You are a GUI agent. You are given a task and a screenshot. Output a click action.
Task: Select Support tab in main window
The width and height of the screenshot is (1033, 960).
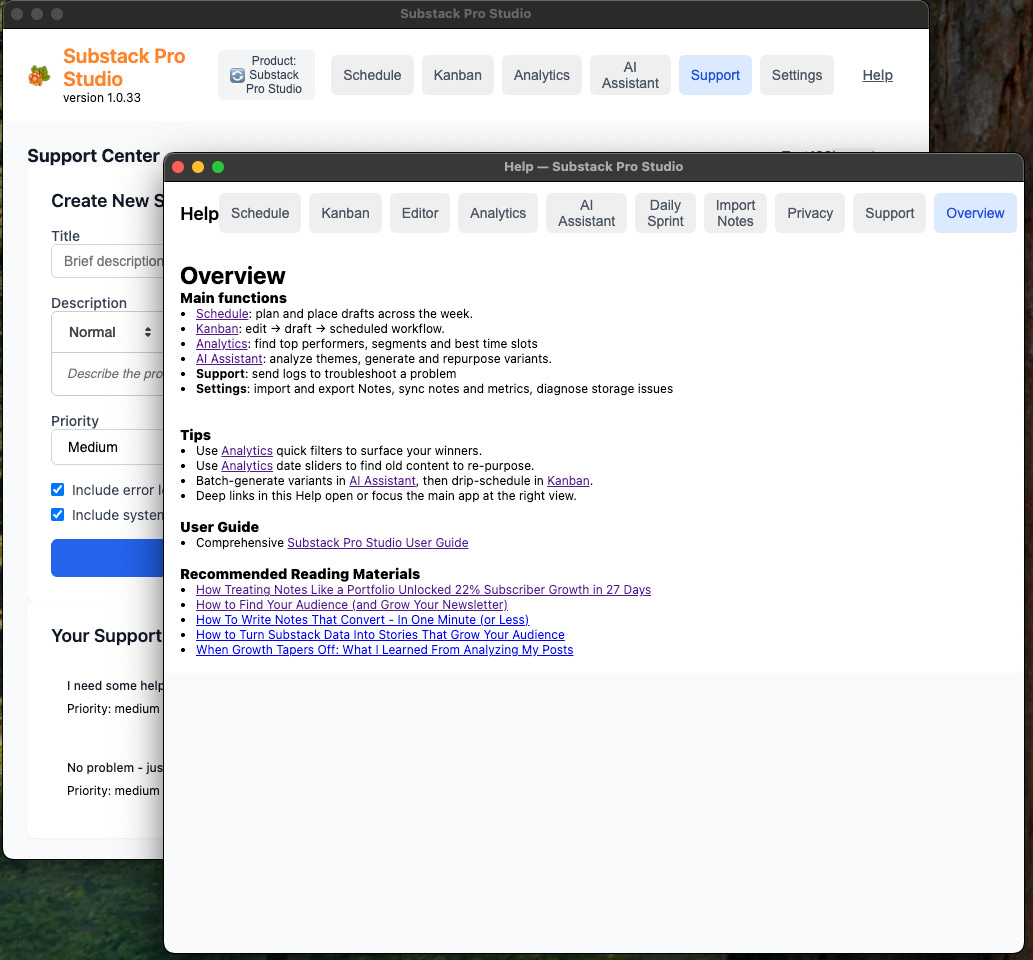point(715,75)
